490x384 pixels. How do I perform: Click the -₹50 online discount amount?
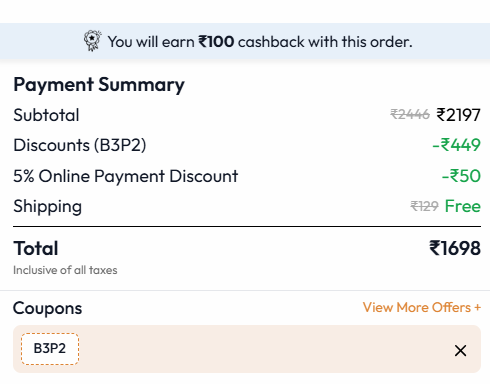pos(461,176)
